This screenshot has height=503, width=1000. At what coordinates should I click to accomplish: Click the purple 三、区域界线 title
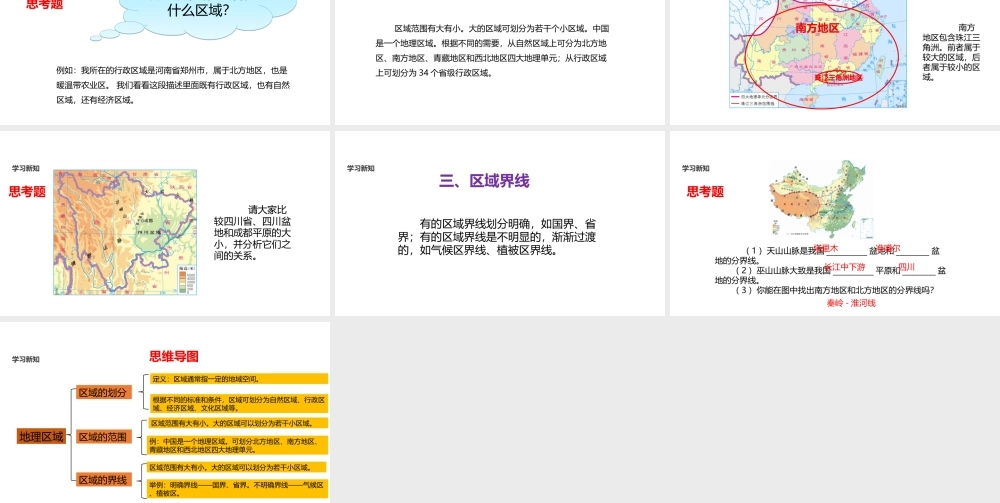click(484, 181)
